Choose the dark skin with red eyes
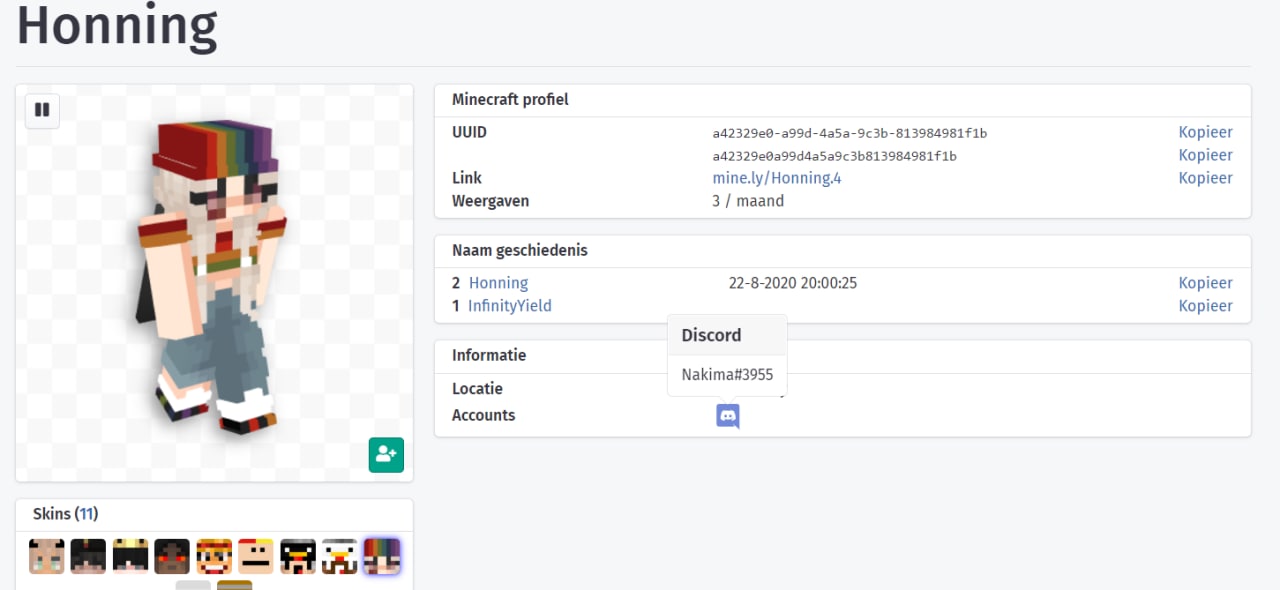 click(x=172, y=556)
